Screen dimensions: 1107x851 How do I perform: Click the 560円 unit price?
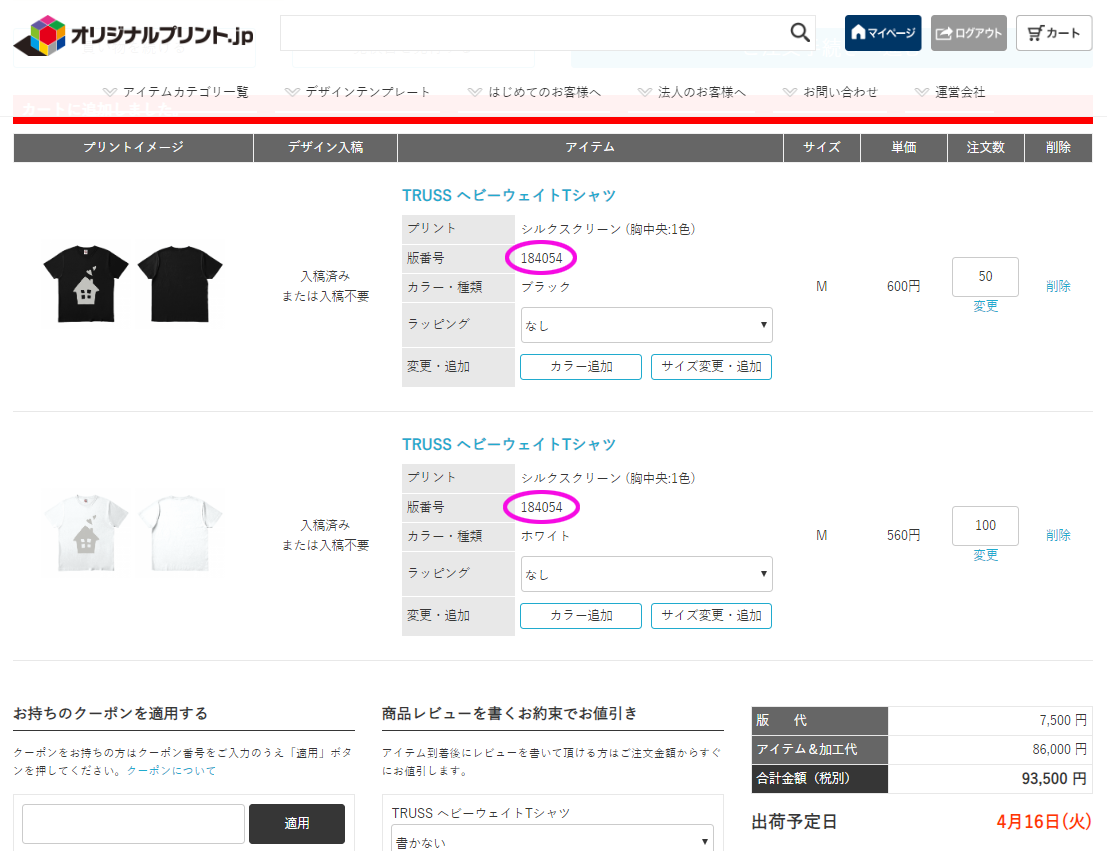(904, 535)
